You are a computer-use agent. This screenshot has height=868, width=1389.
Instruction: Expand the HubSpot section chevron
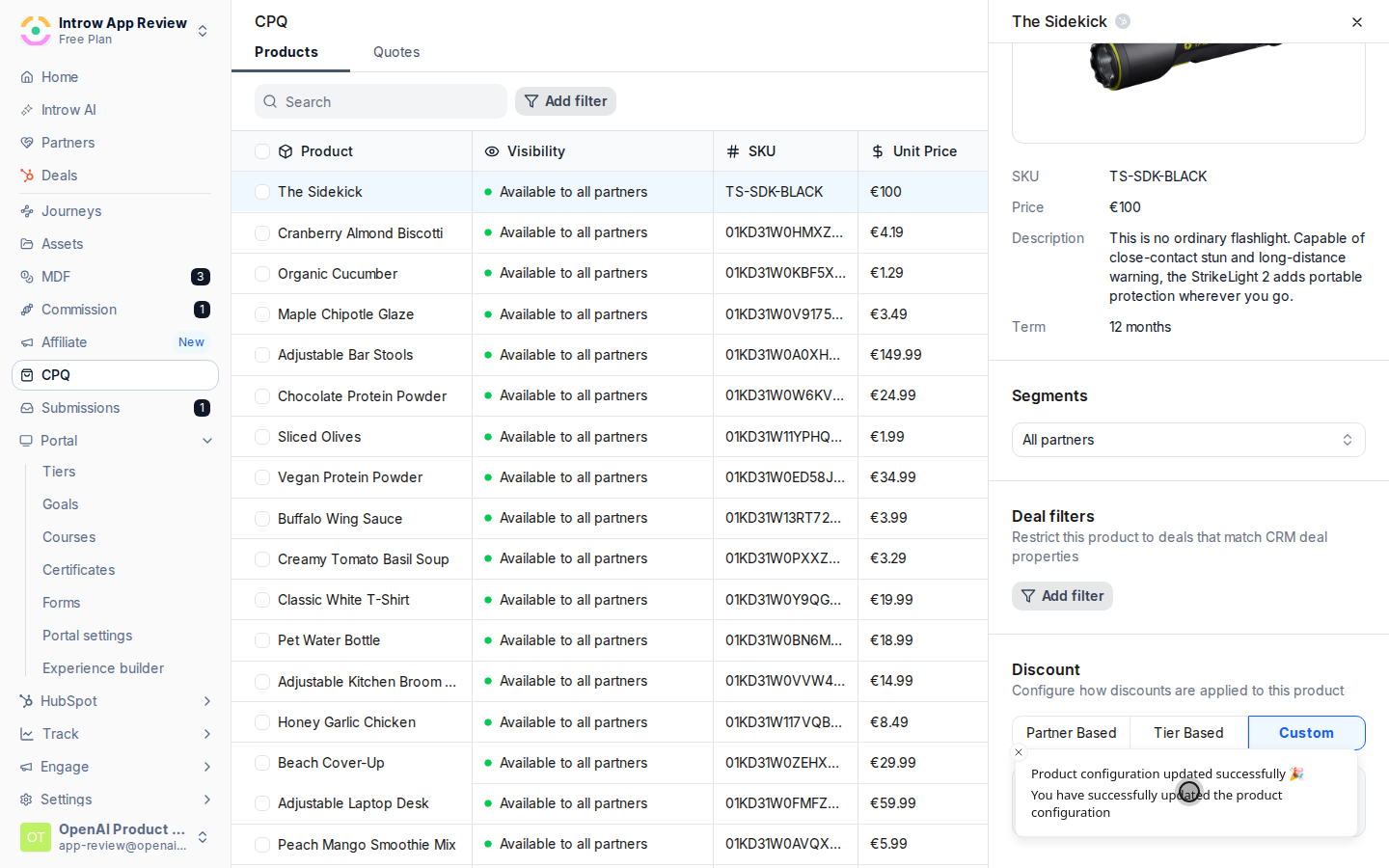coord(207,701)
